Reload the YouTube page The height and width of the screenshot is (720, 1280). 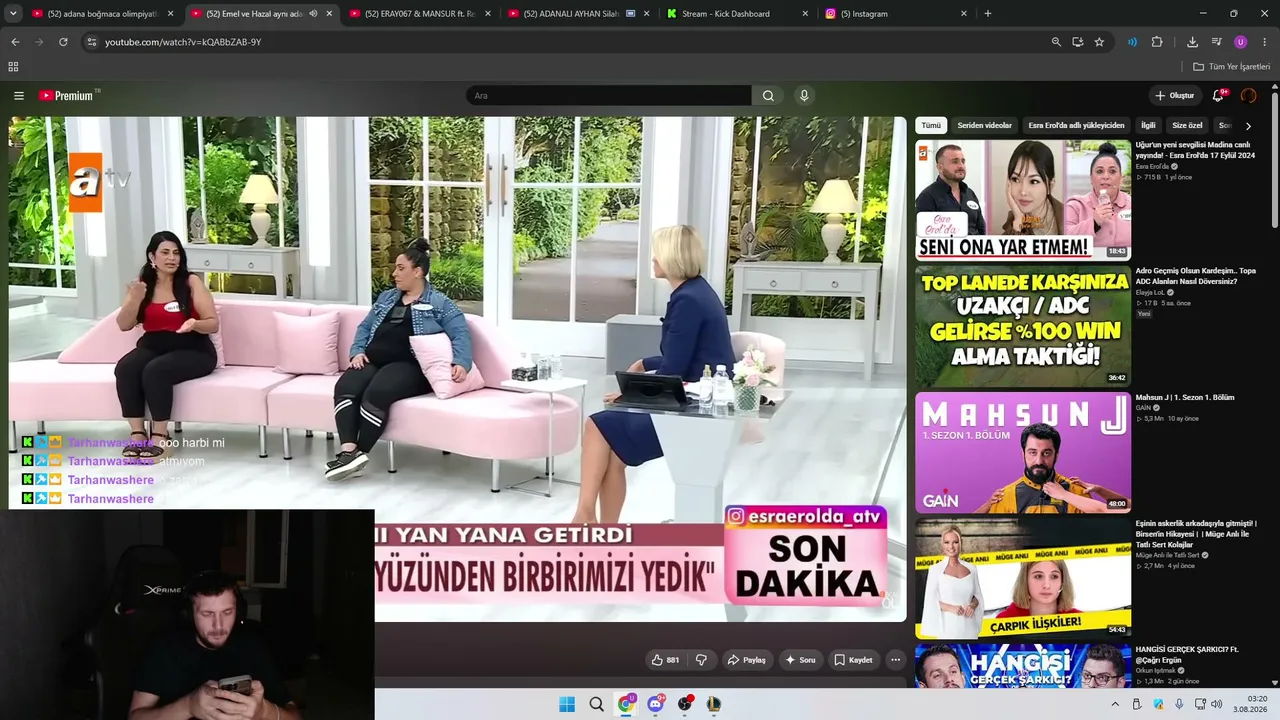(63, 42)
